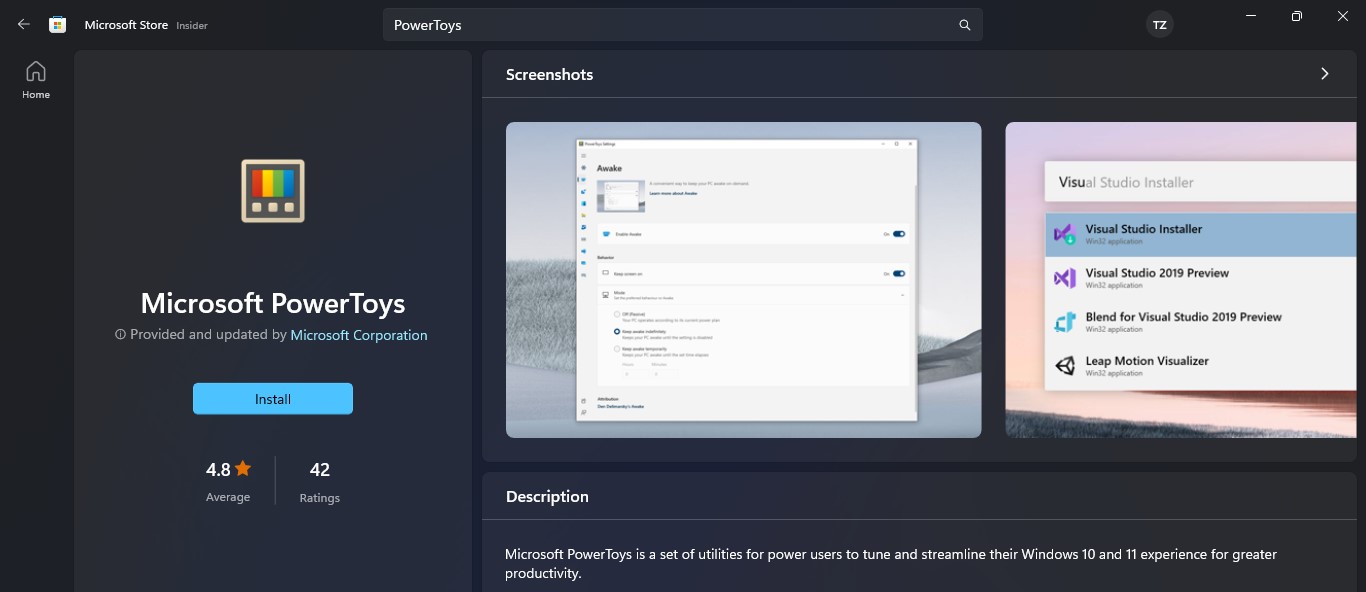Click the Screenshots section heading
The image size is (1366, 592).
click(x=549, y=73)
